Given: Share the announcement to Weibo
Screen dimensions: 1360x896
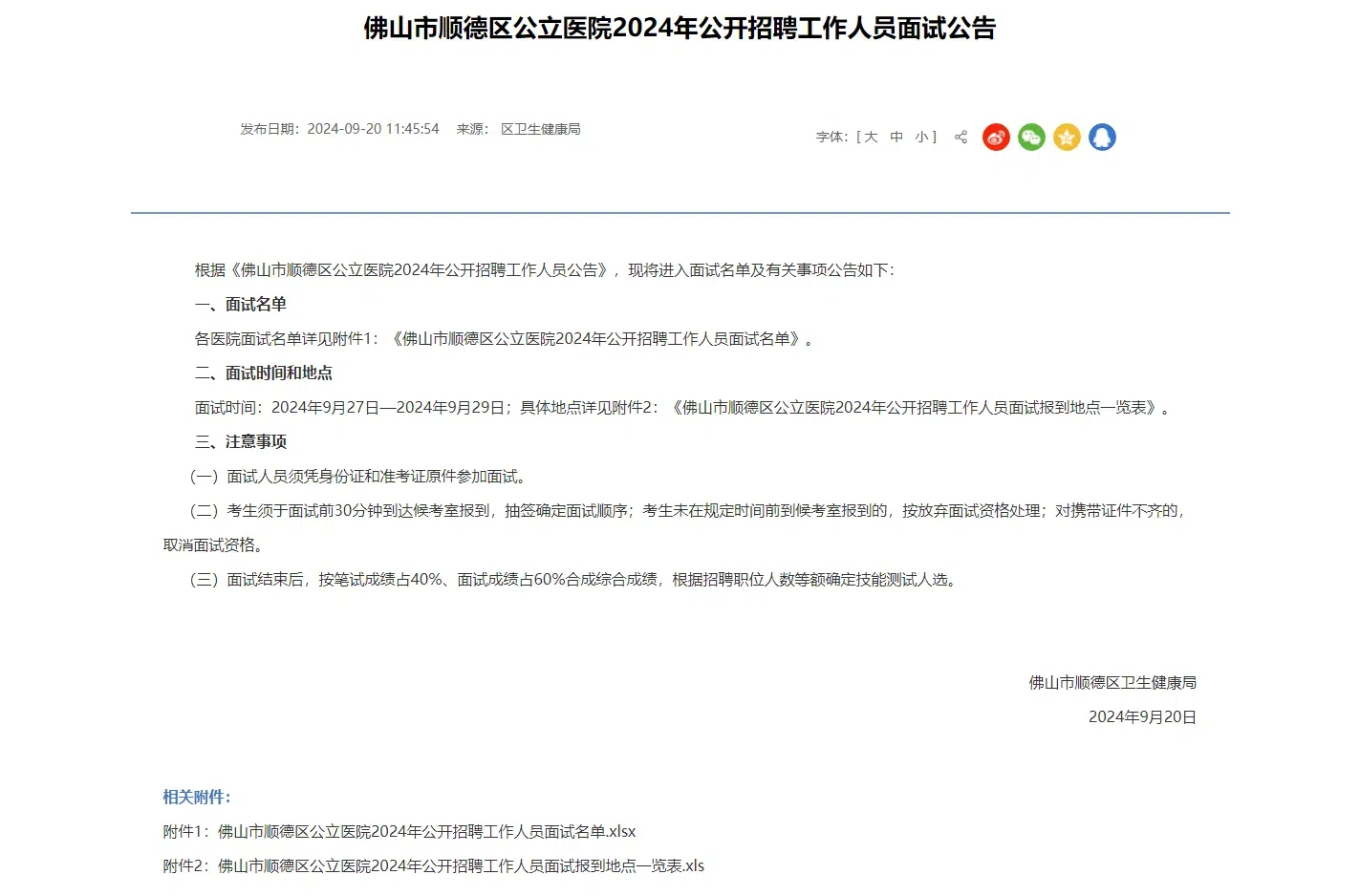Looking at the screenshot, I should pos(996,137).
